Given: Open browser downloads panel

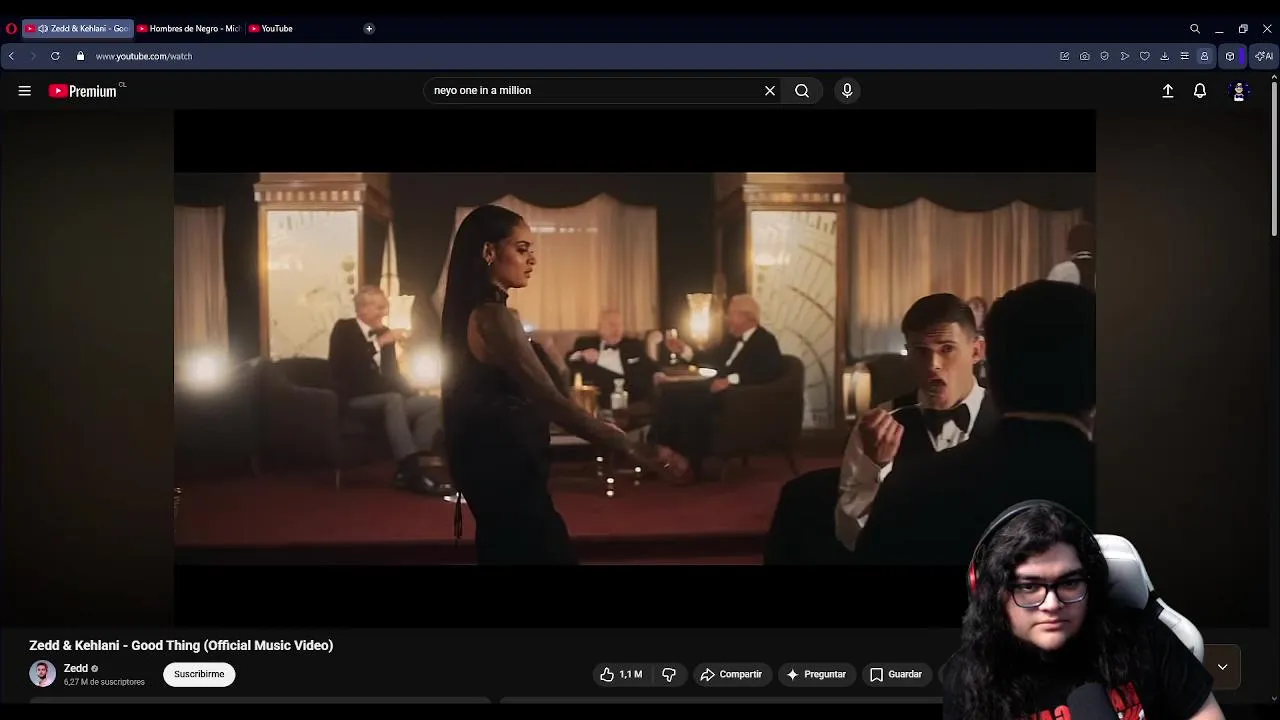Looking at the screenshot, I should coord(1165,56).
